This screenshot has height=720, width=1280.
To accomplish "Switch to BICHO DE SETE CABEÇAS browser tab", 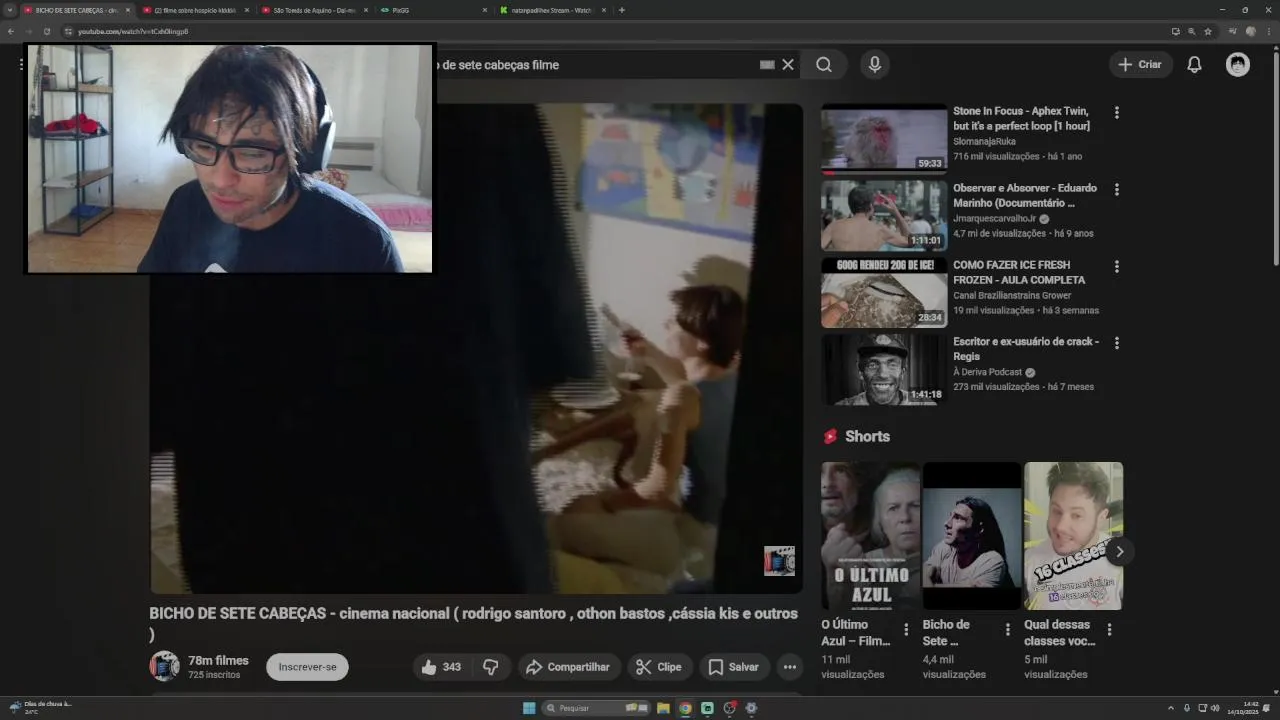I will coord(74,10).
